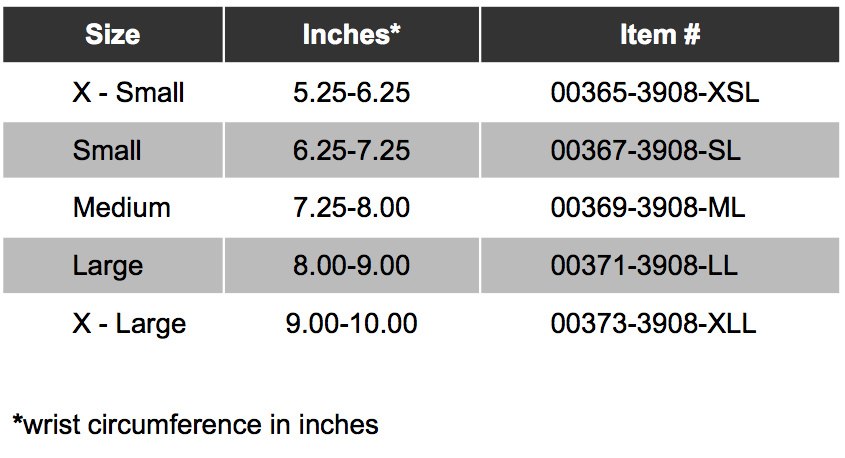Click item number 00373-3908-XLL
This screenshot has width=845, height=458.
click(x=654, y=324)
